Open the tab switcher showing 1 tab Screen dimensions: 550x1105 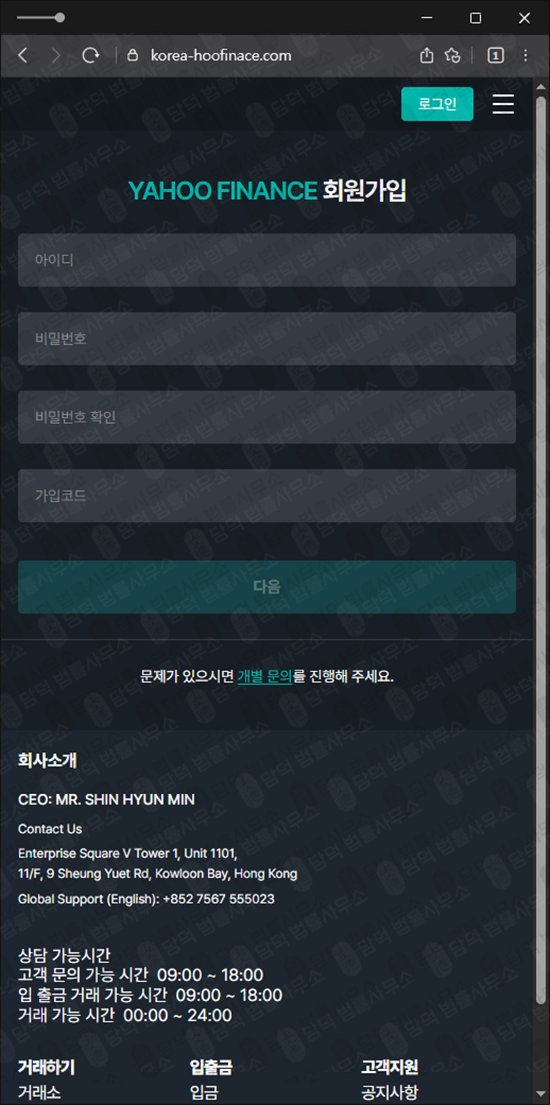point(496,55)
